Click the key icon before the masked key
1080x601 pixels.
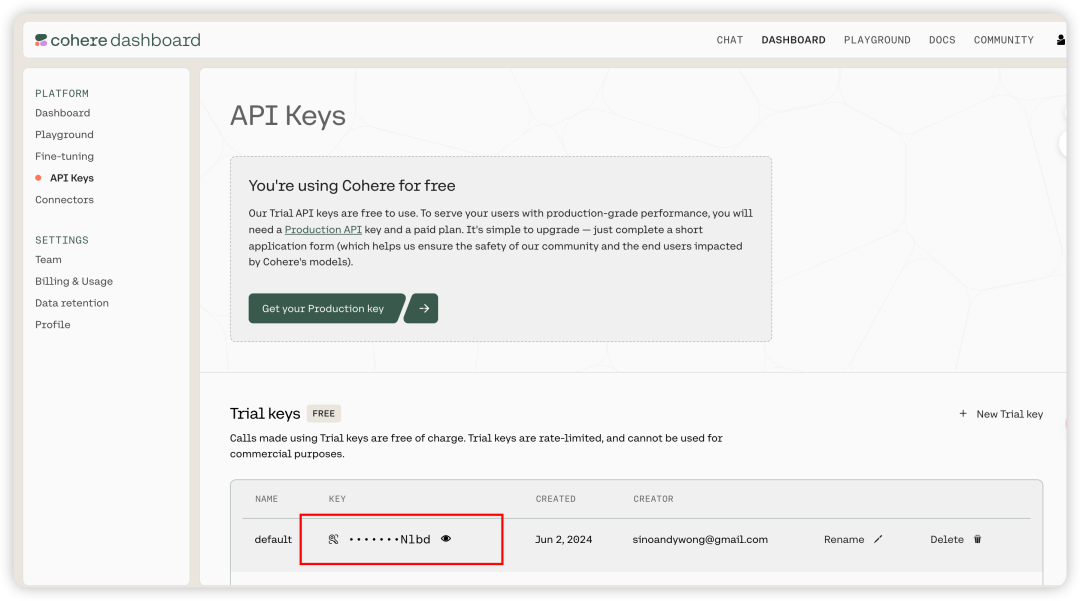(x=334, y=539)
